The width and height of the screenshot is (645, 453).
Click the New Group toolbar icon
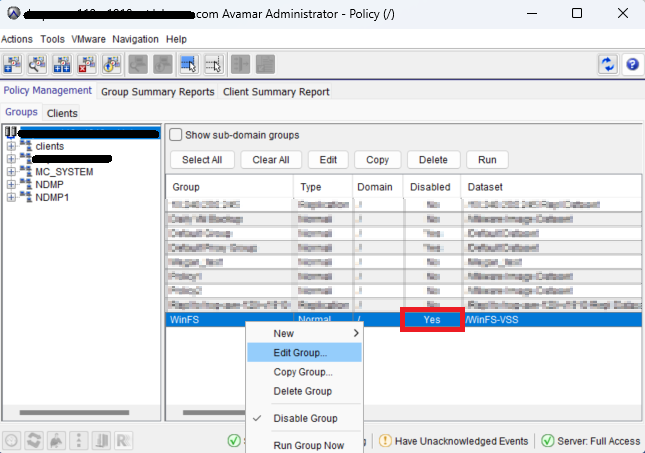pos(13,64)
